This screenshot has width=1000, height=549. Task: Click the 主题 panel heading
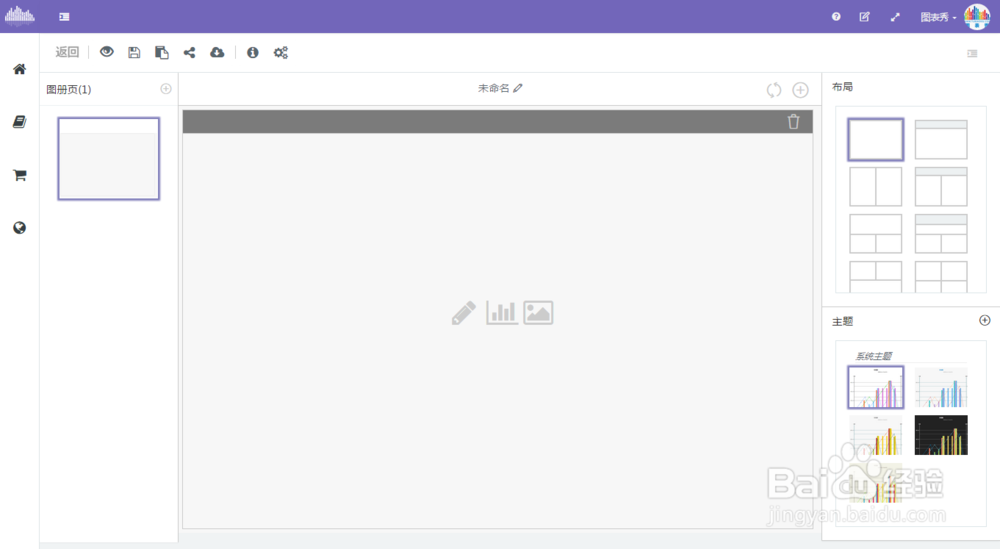pyautogui.click(x=842, y=321)
